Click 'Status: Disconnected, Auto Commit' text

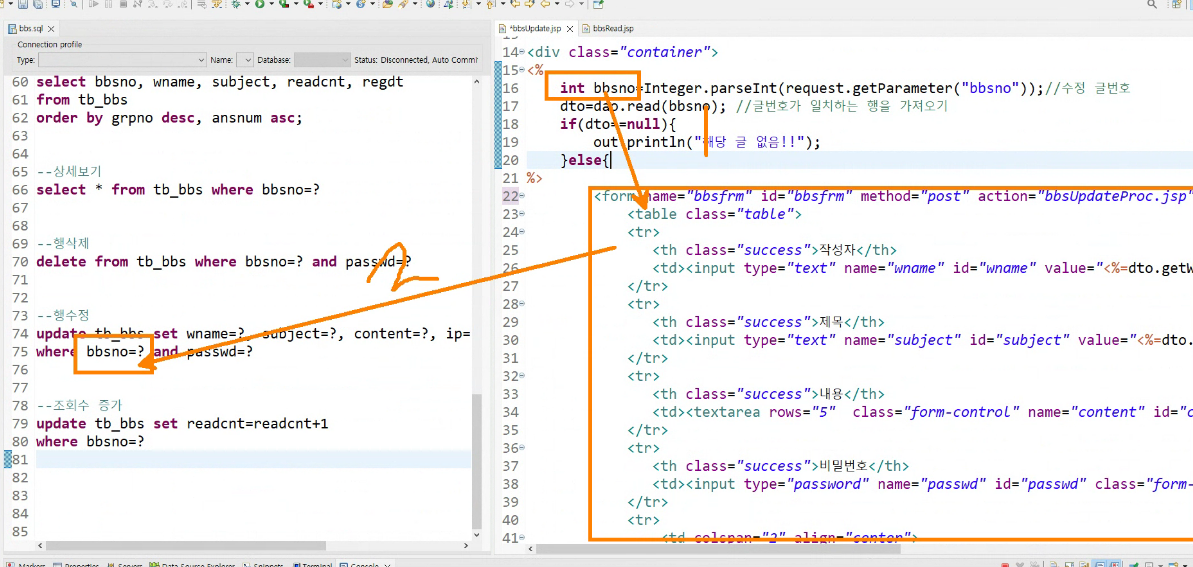point(416,59)
